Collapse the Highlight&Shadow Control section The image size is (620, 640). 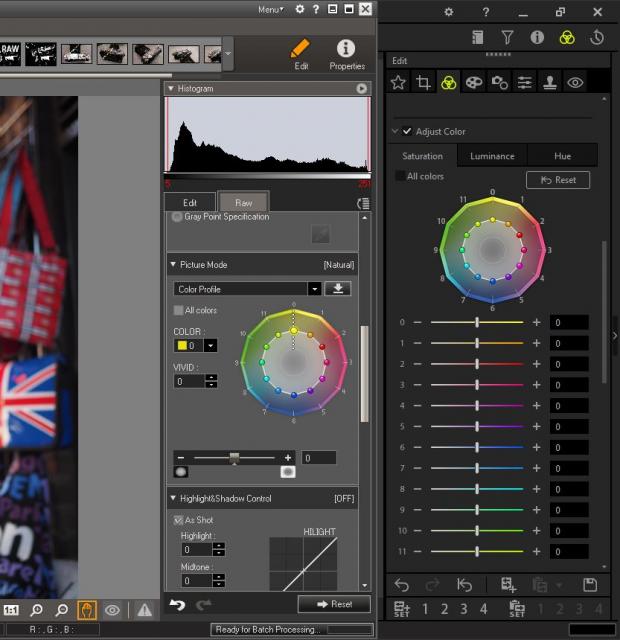pos(172,498)
